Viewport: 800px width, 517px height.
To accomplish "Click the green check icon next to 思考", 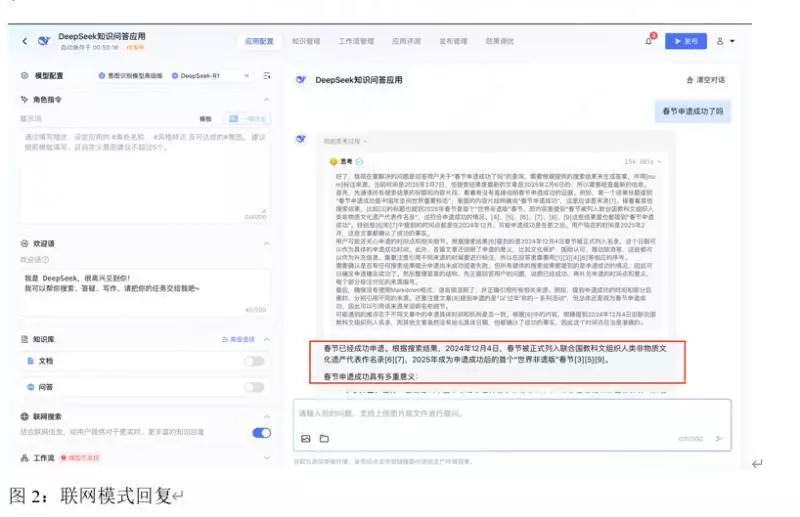I will click(359, 161).
